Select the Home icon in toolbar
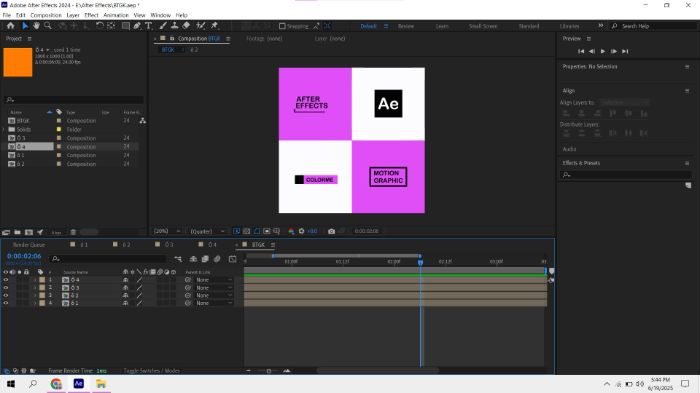 tap(11, 26)
